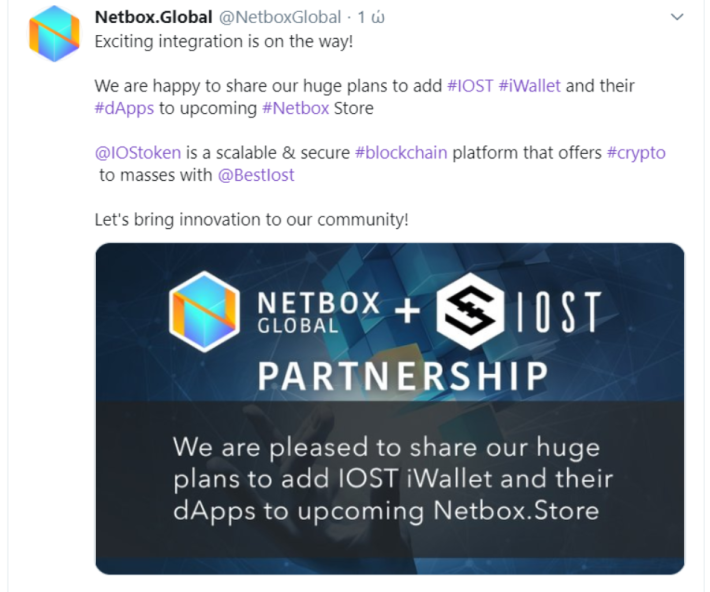
Task: Open the #dApps hashtag
Action: tap(124, 109)
